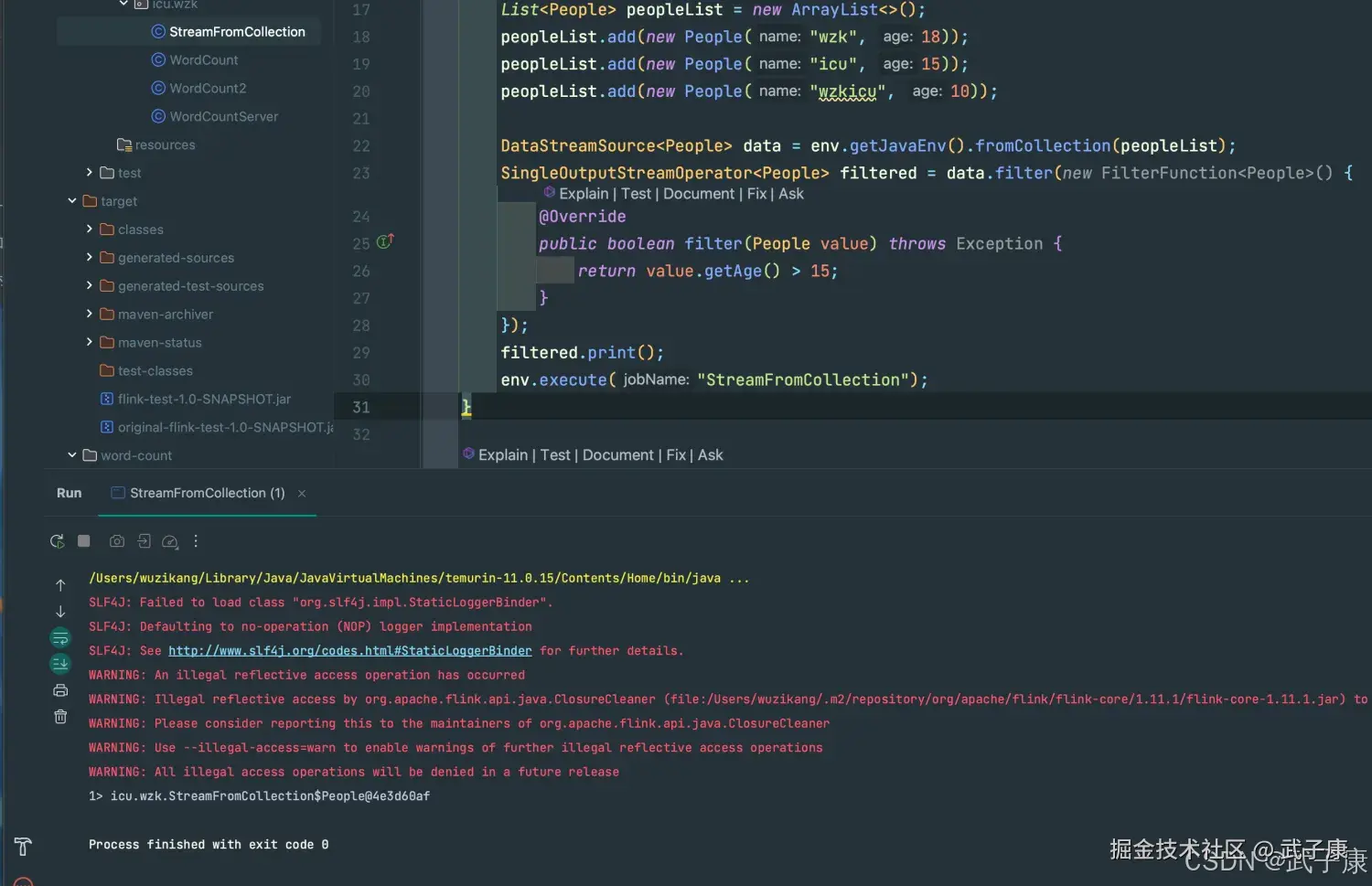Clear console output with trash icon

[x=60, y=717]
